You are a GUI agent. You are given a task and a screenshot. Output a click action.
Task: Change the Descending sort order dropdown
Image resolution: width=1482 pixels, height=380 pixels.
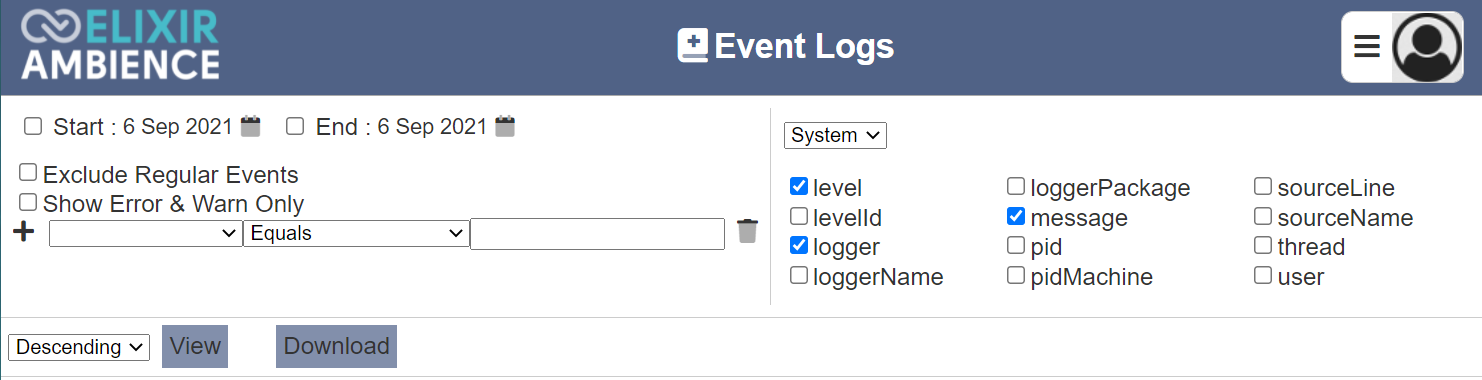point(79,347)
